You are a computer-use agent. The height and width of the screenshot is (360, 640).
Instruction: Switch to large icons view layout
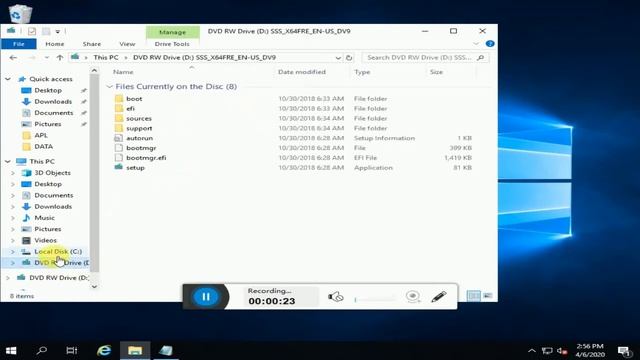tap(488, 296)
